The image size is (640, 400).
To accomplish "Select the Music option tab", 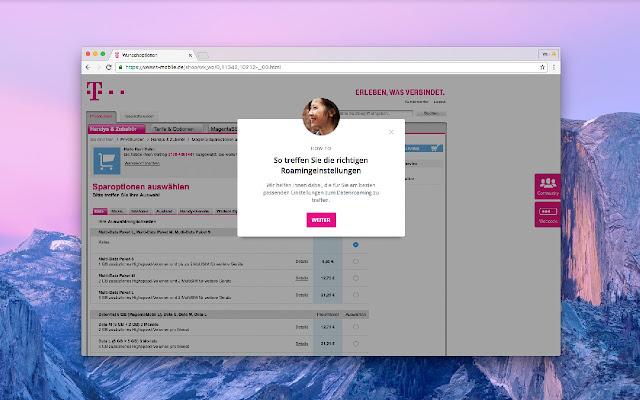I will [x=118, y=211].
